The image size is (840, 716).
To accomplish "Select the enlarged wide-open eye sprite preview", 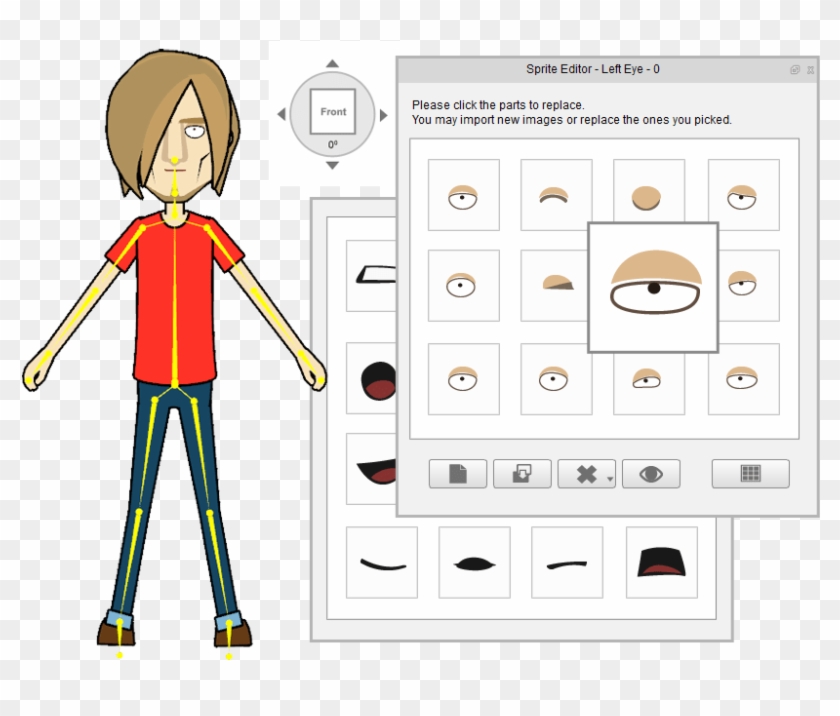I will [x=653, y=288].
